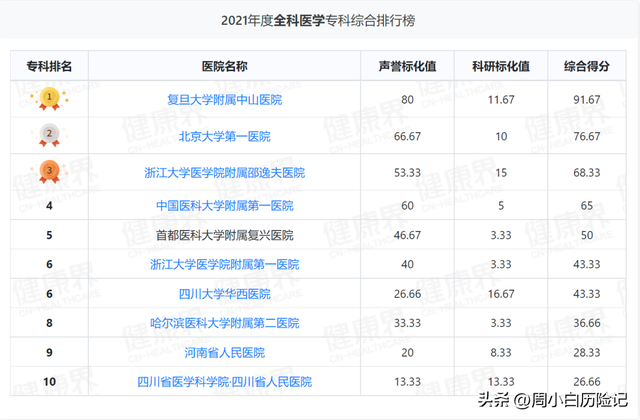
Task: Click the 头条 @周小白历险记 credit
Action: (553, 400)
